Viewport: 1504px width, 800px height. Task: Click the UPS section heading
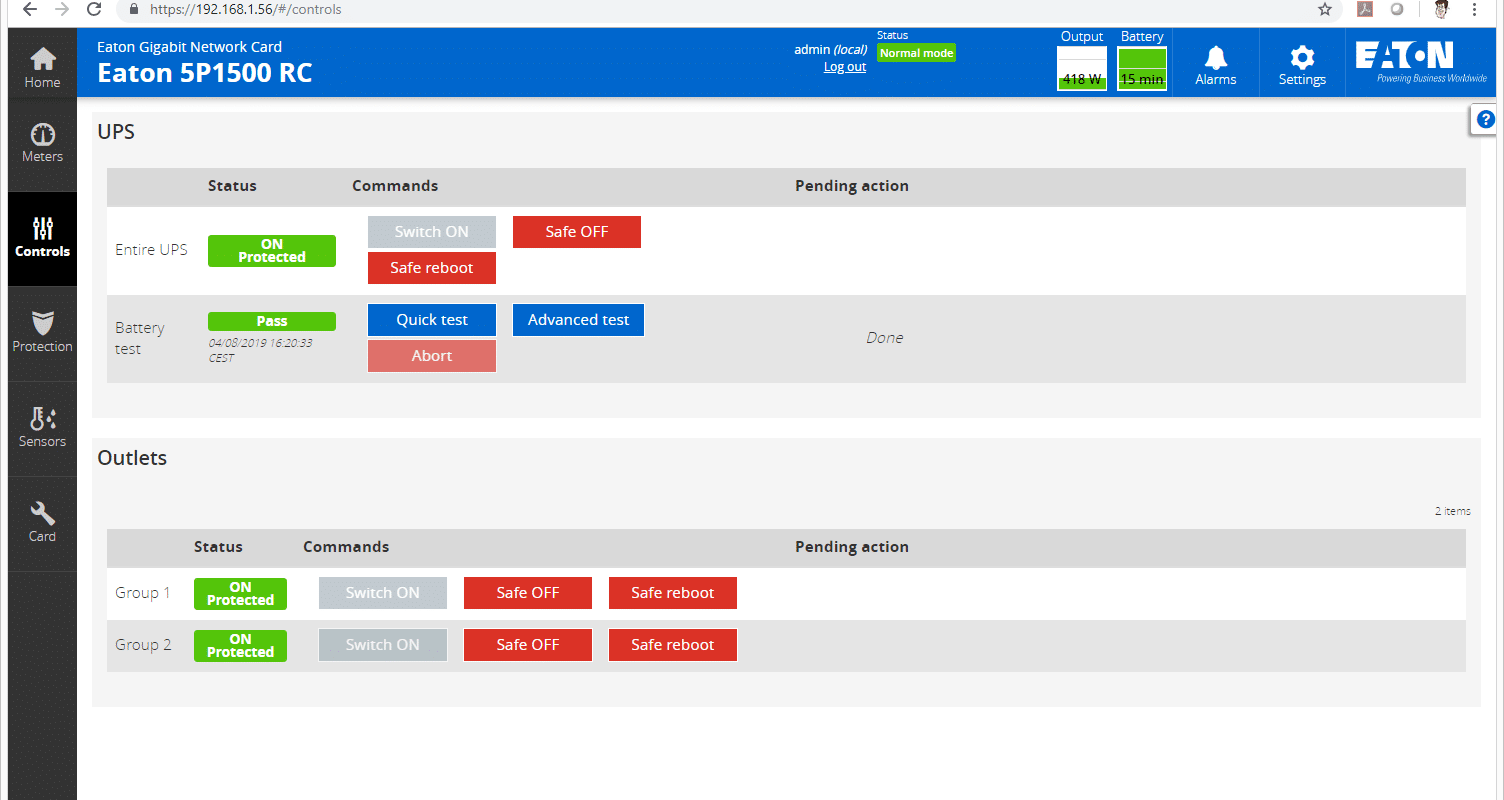point(116,131)
